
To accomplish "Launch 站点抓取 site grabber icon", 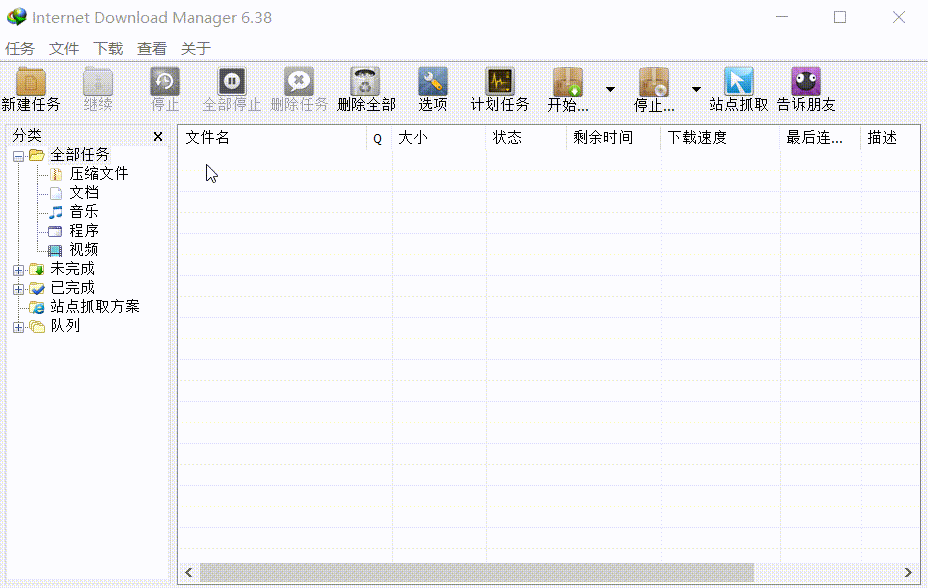I will pyautogui.click(x=739, y=82).
